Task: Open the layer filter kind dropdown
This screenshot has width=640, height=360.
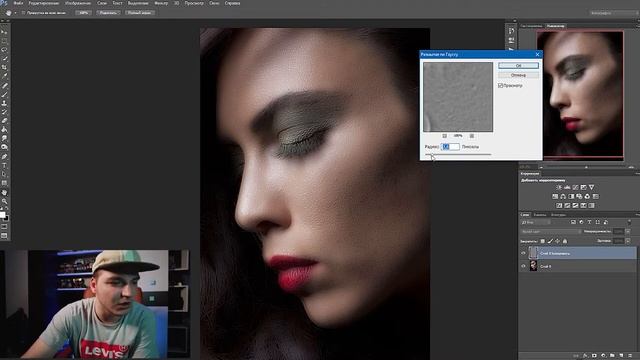Action: pos(536,222)
